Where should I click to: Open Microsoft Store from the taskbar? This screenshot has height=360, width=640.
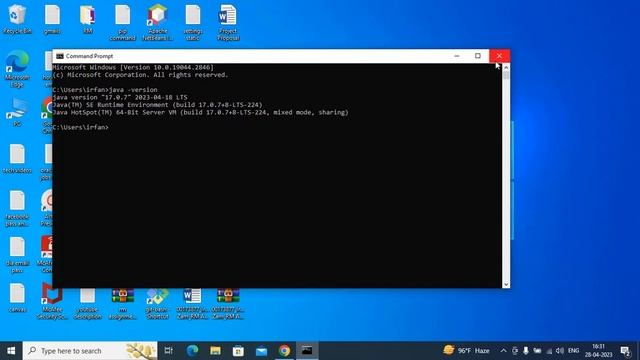coord(238,351)
